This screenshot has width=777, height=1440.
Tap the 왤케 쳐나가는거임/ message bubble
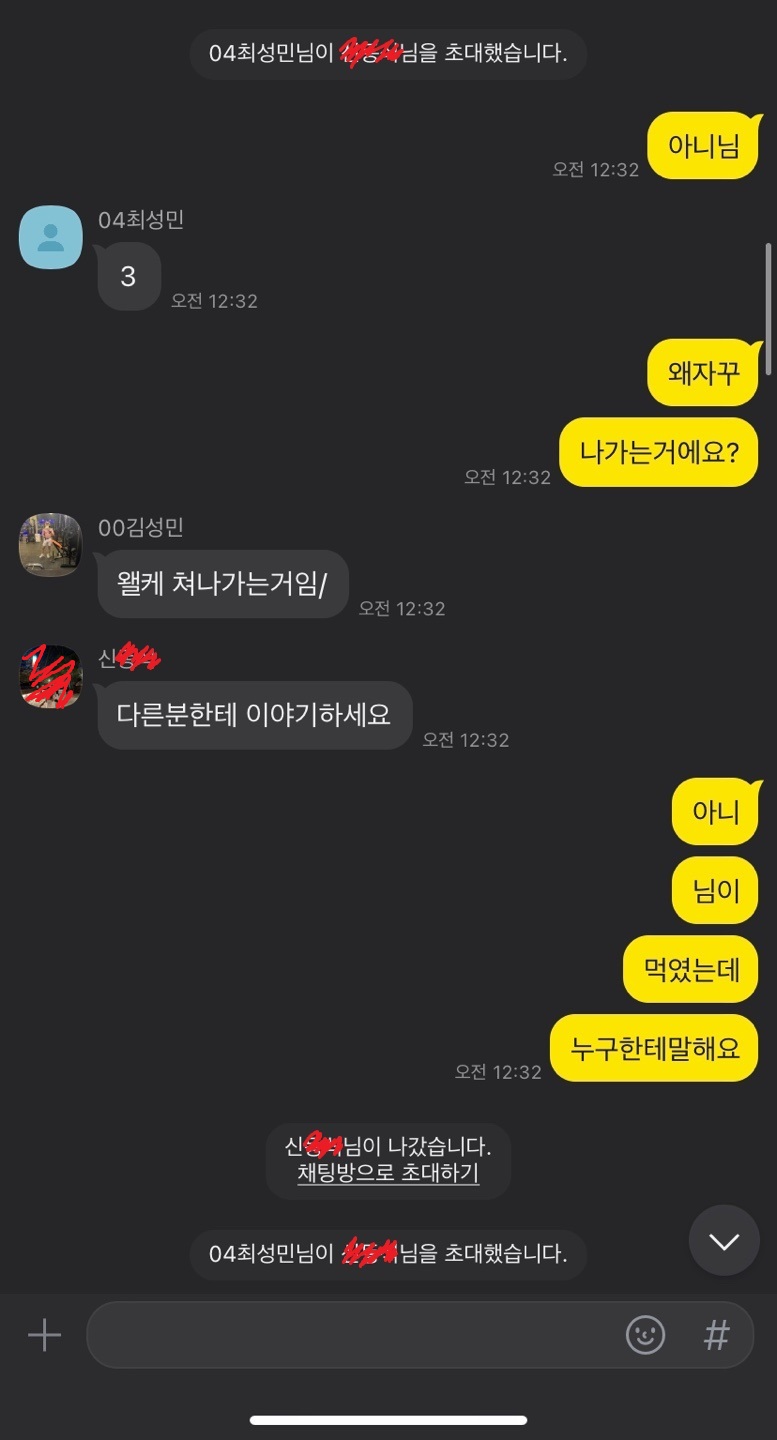[x=223, y=584]
